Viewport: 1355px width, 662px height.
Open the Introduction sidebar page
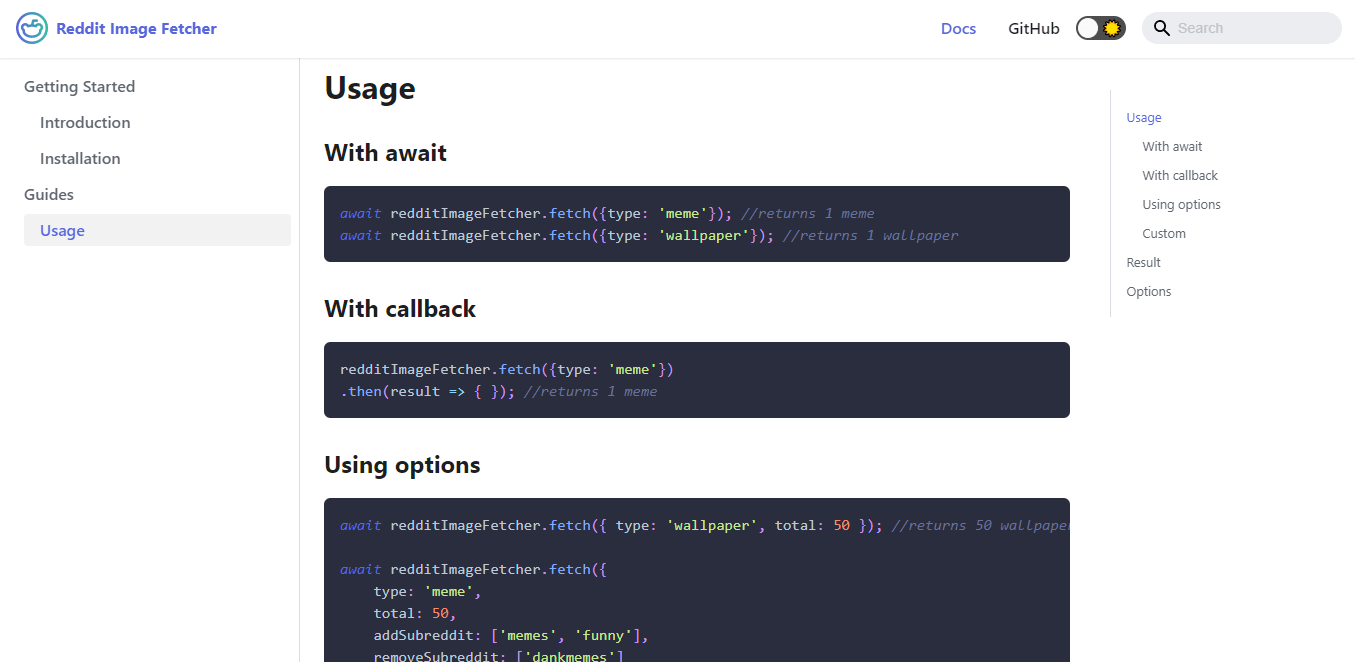tap(85, 123)
